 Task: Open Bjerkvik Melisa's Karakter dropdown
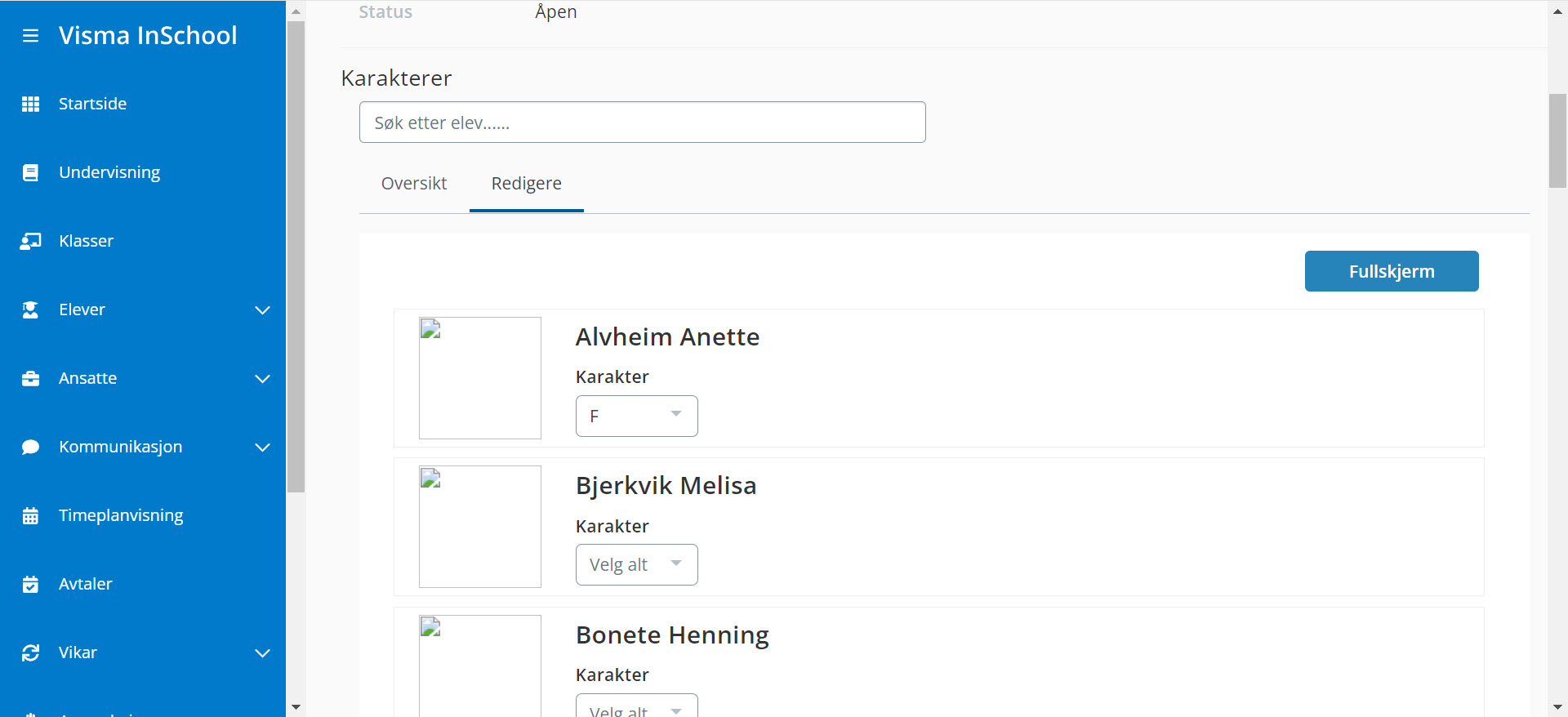point(636,564)
